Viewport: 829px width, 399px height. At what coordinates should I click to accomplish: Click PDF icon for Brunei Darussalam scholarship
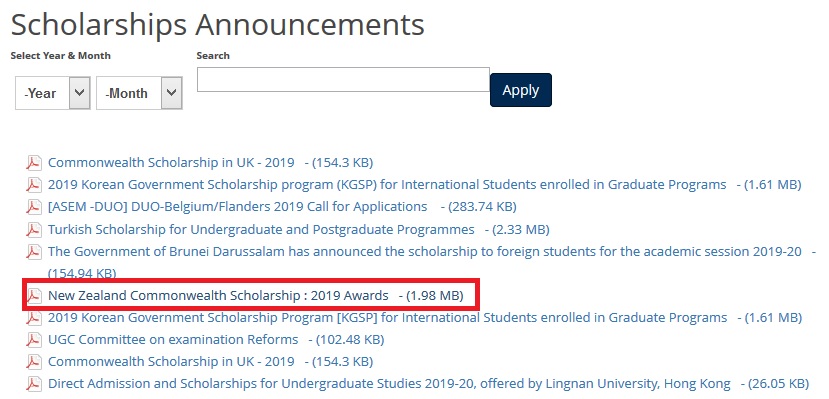34,252
